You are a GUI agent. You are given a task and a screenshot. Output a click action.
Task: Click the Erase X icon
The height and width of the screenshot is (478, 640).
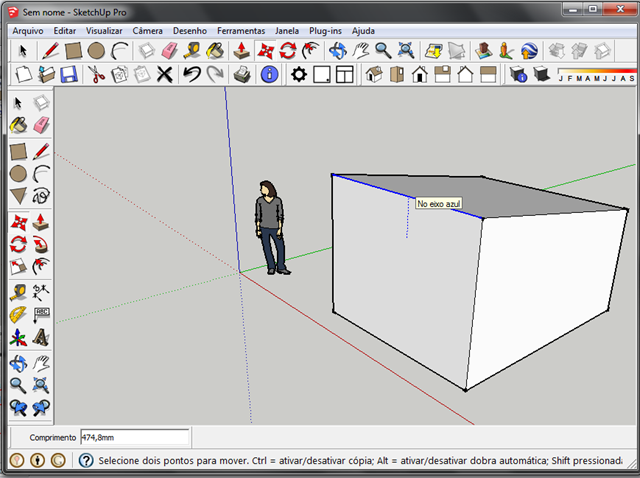point(165,75)
